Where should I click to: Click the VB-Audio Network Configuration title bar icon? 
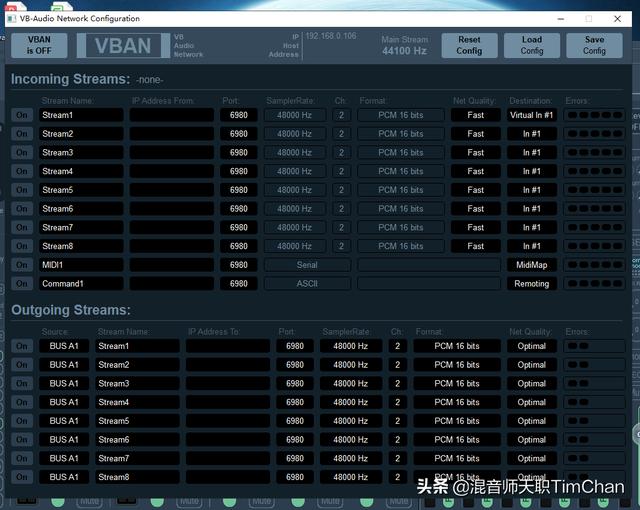(x=12, y=19)
